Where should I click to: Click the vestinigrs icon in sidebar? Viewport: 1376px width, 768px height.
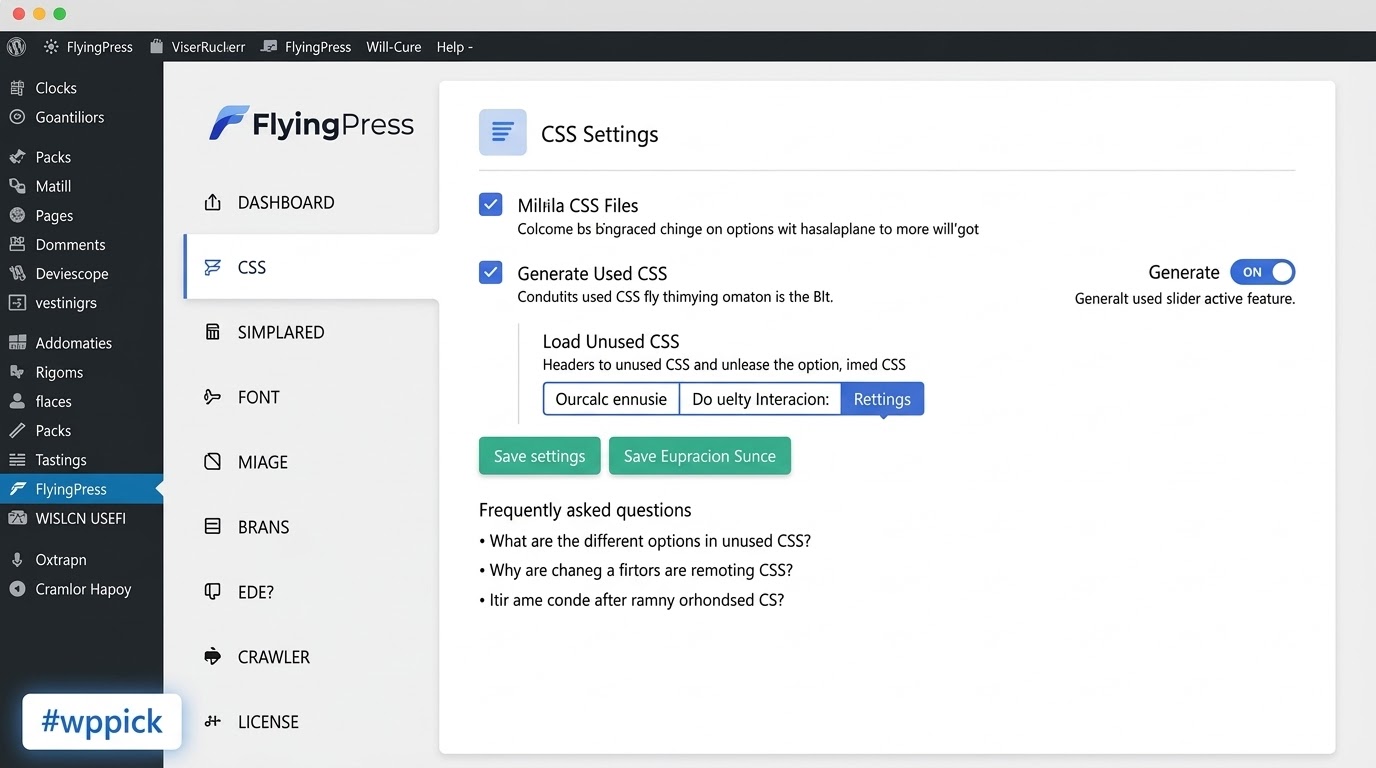tap(17, 302)
